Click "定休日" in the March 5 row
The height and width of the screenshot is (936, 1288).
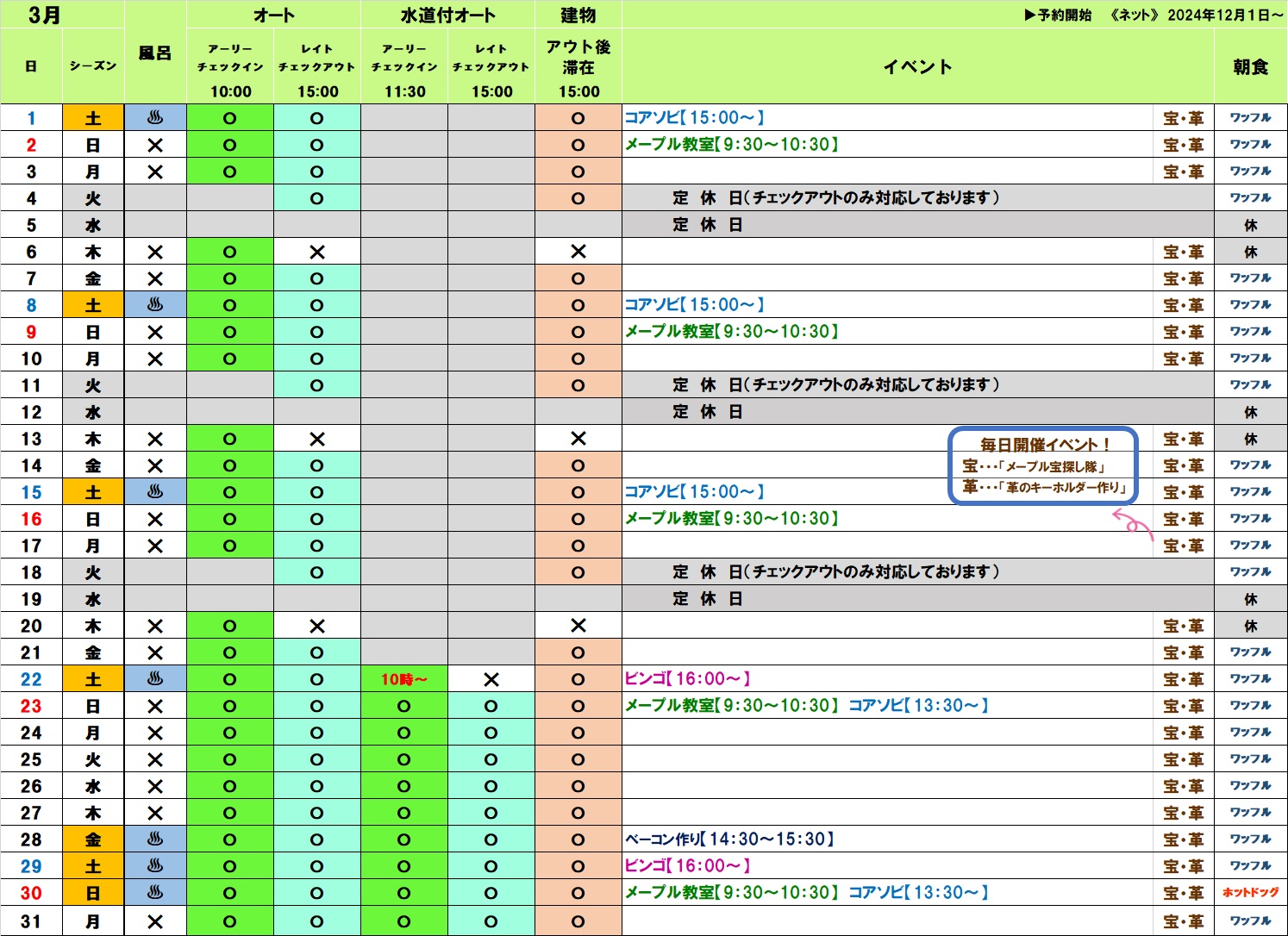(x=708, y=224)
